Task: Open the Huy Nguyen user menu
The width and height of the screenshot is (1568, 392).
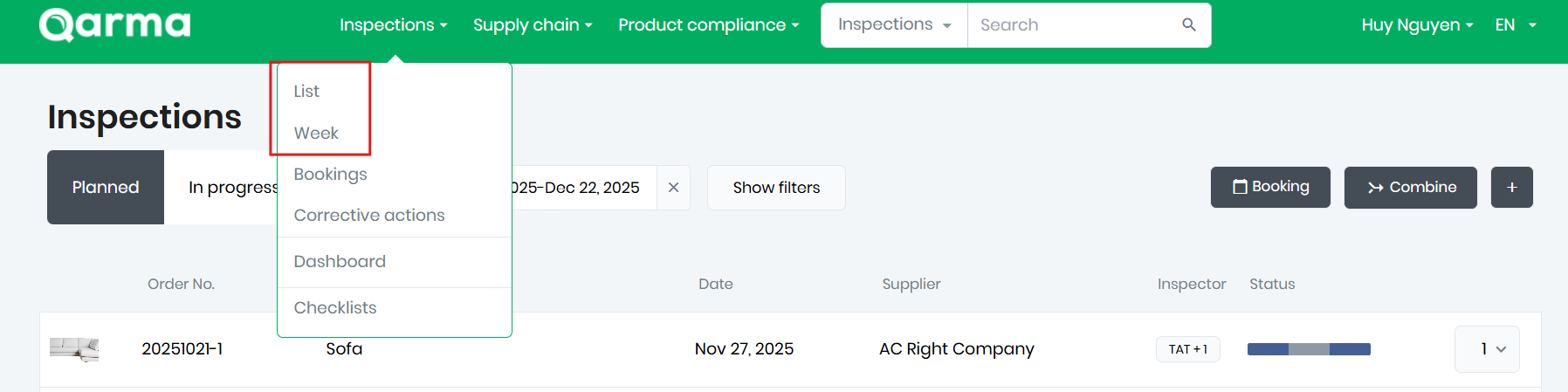Action: coord(1416,25)
